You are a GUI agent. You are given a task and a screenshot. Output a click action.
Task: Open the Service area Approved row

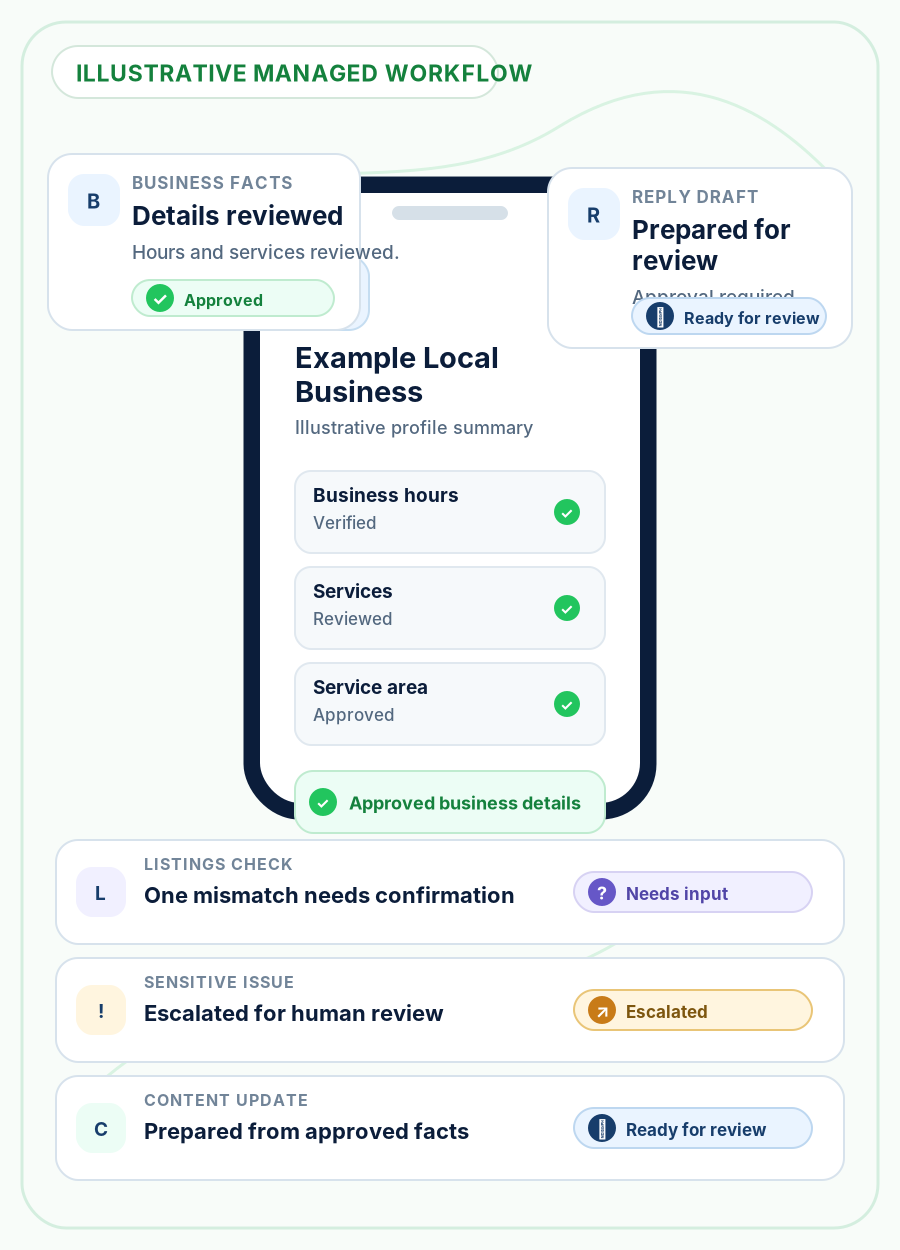point(450,704)
